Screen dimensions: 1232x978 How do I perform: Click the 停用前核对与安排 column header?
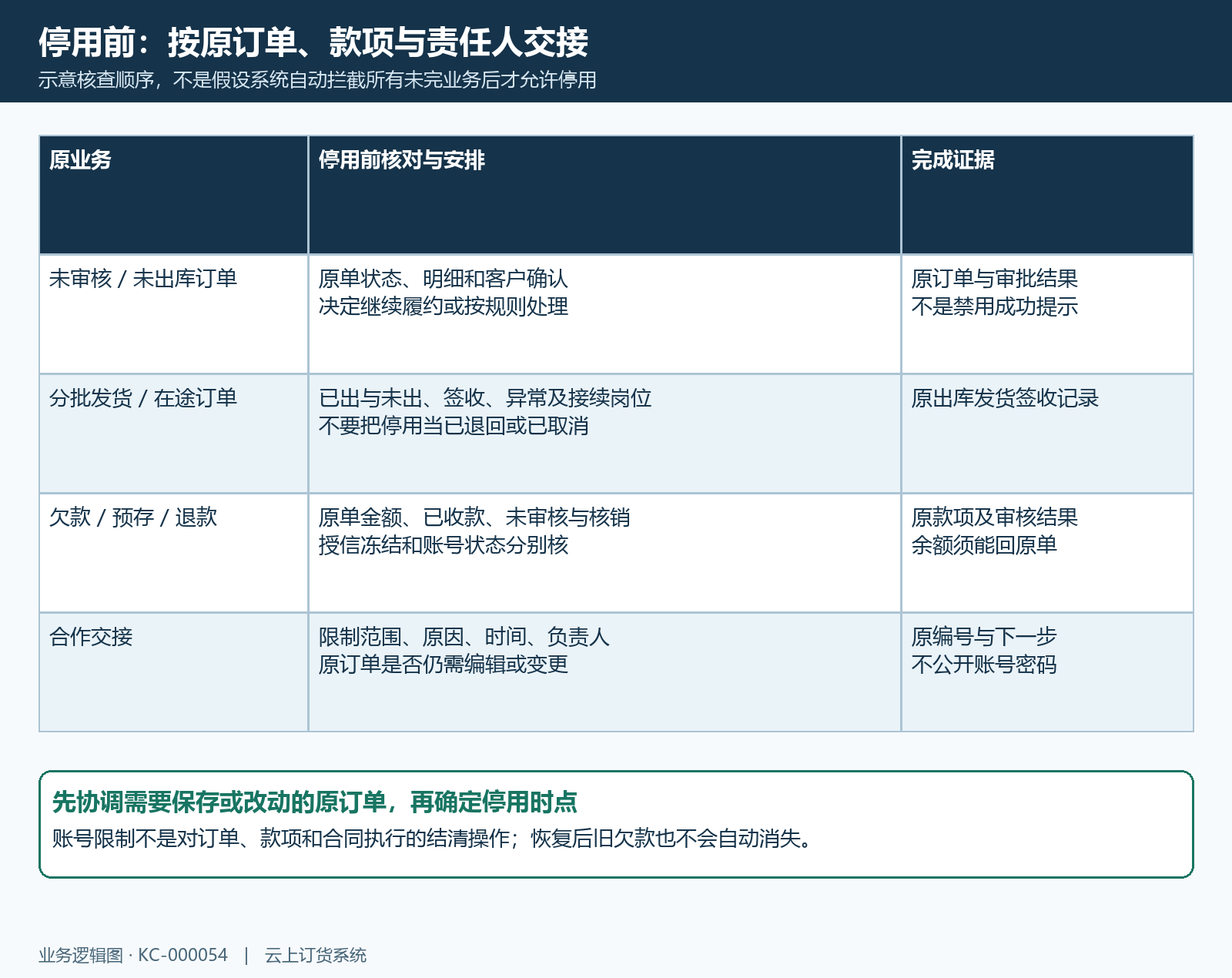pos(604,195)
